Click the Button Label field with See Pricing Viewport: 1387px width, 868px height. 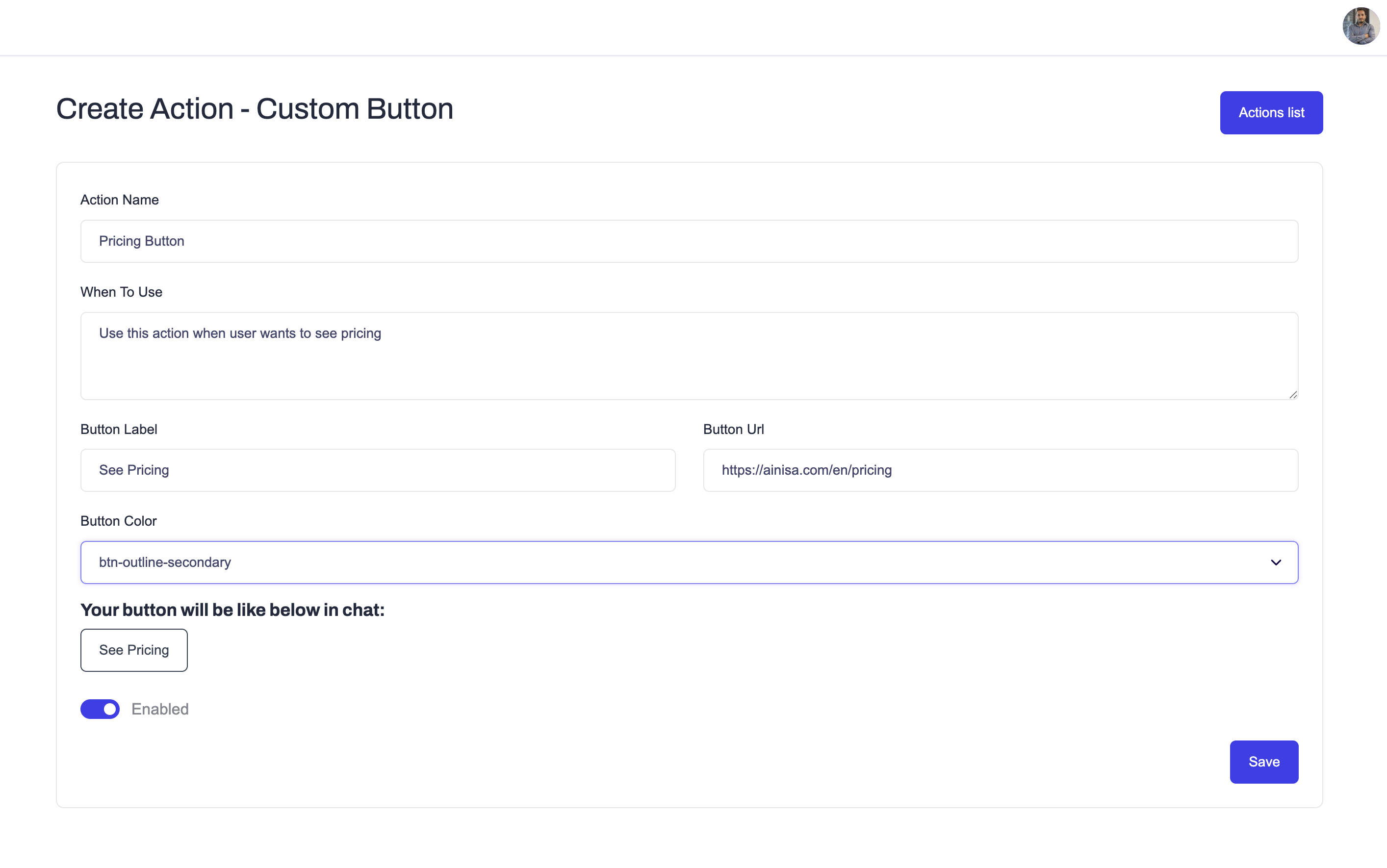377,470
